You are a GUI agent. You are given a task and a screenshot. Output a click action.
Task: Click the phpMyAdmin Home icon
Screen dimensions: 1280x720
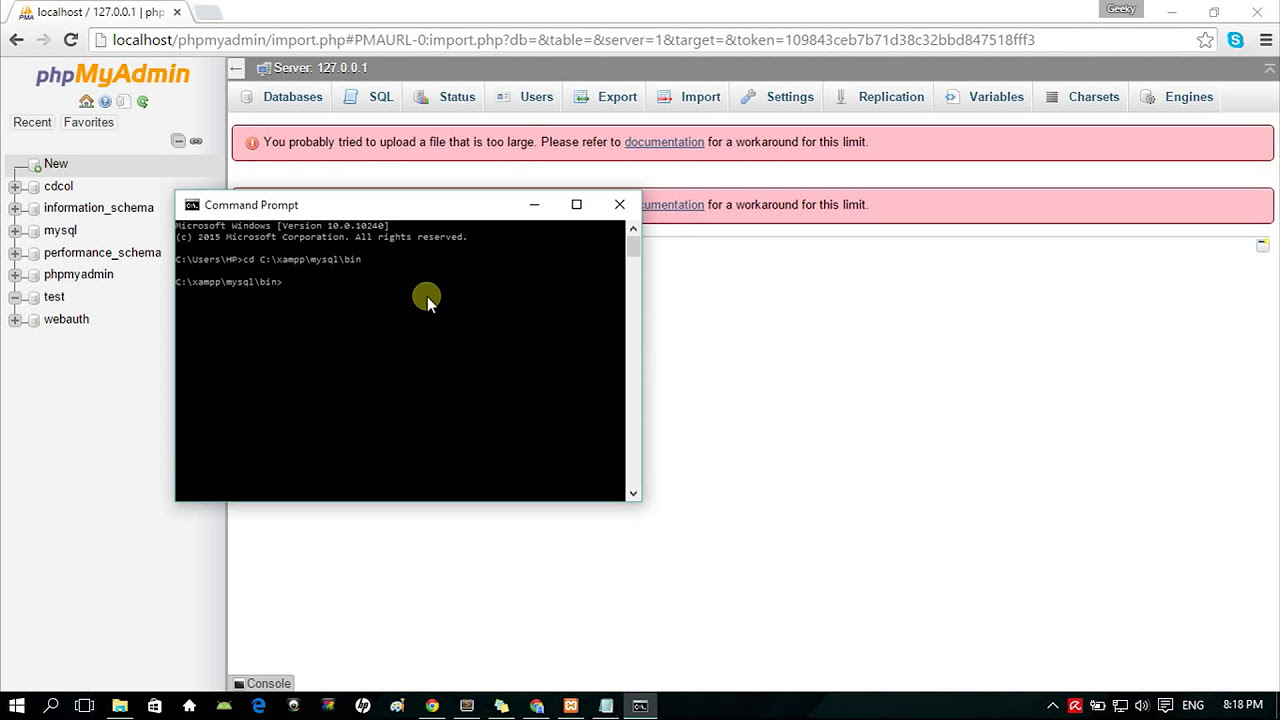[86, 102]
